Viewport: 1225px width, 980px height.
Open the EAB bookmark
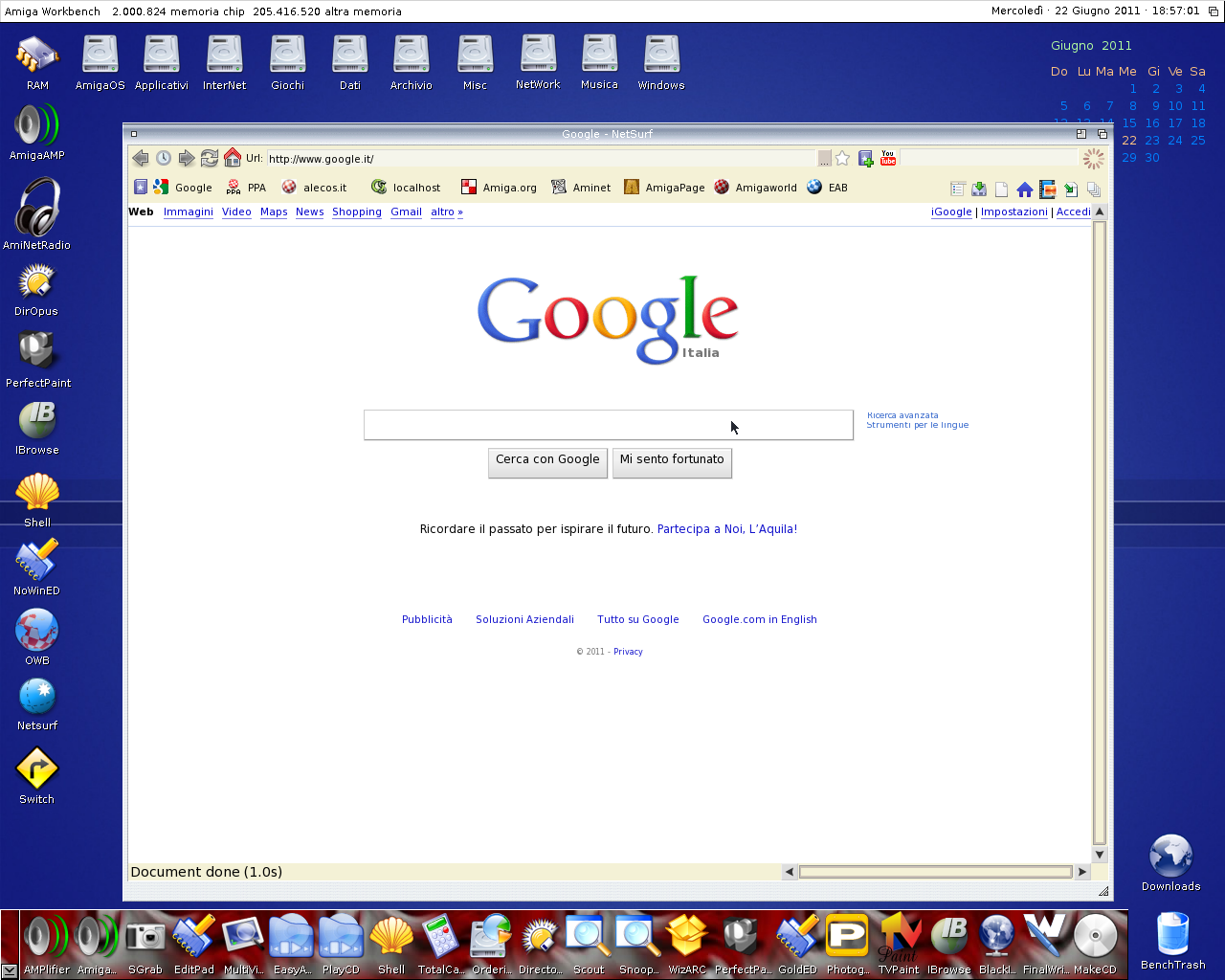[827, 188]
